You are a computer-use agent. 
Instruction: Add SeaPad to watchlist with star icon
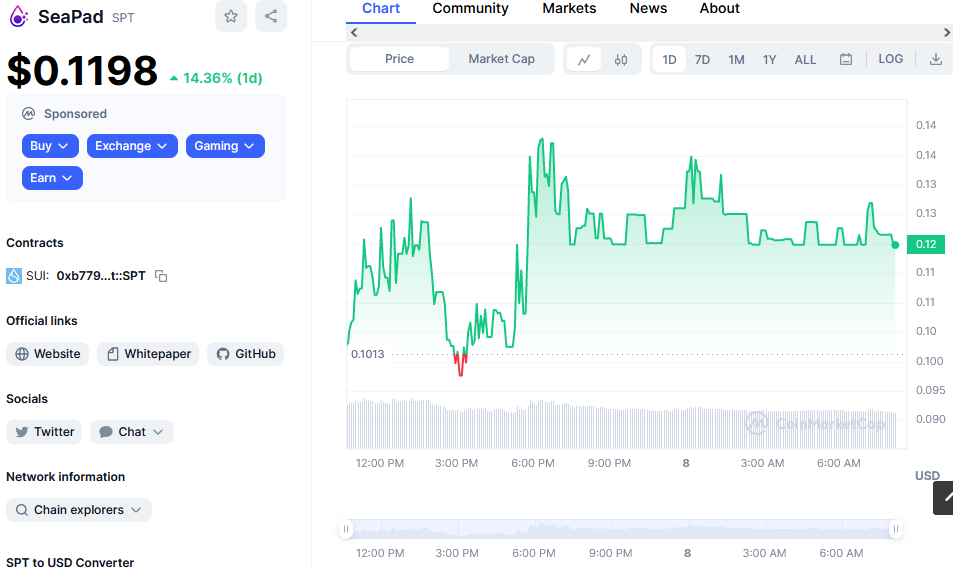click(231, 16)
